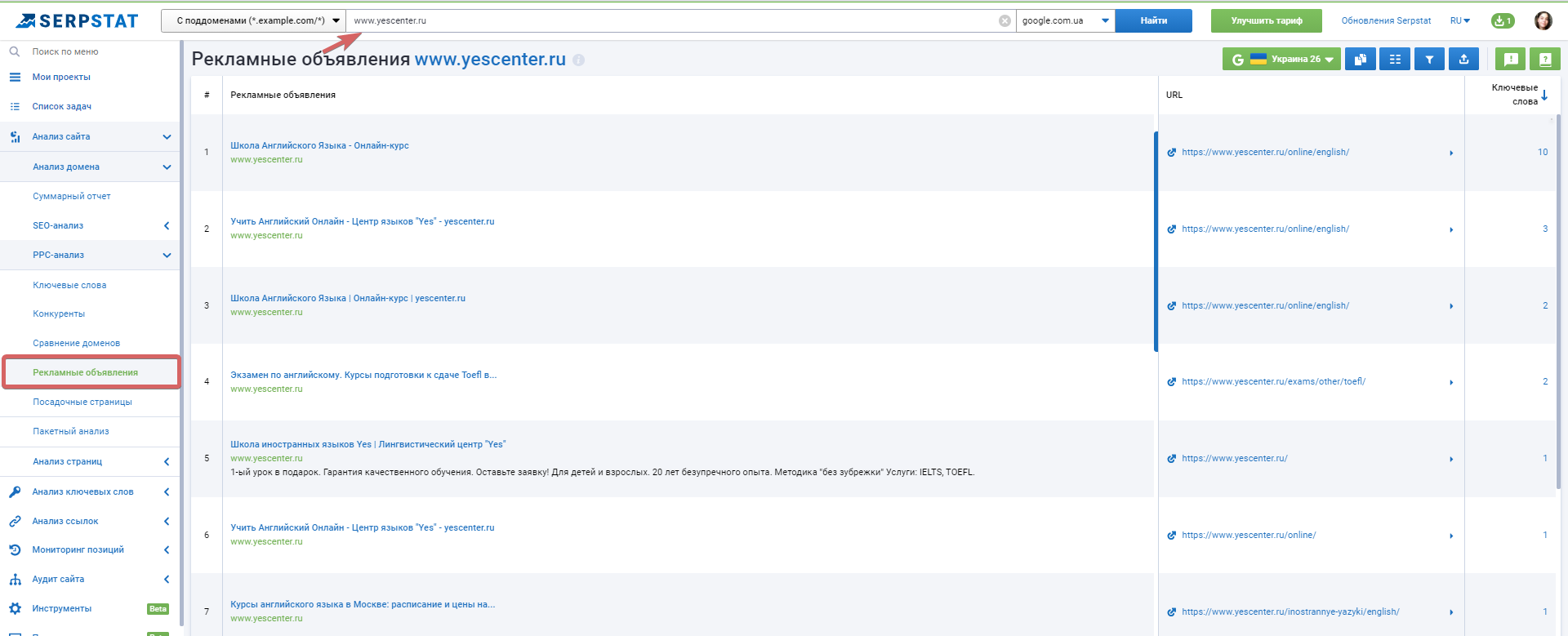
Task: Open ad title Экзамен по английскому
Action: (x=363, y=375)
